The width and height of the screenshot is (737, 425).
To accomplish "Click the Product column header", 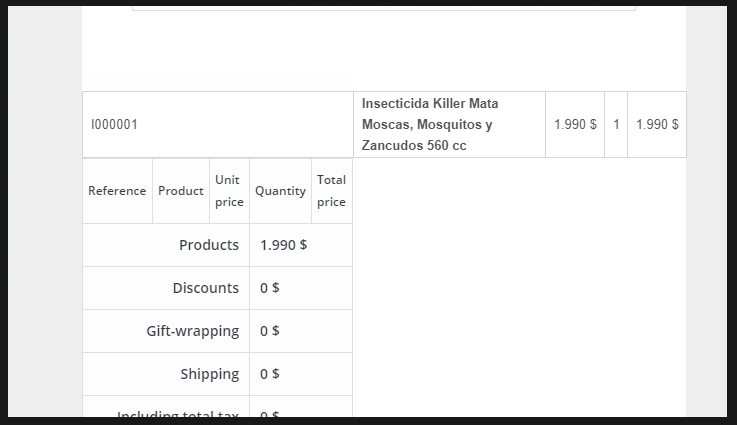I will point(181,191).
